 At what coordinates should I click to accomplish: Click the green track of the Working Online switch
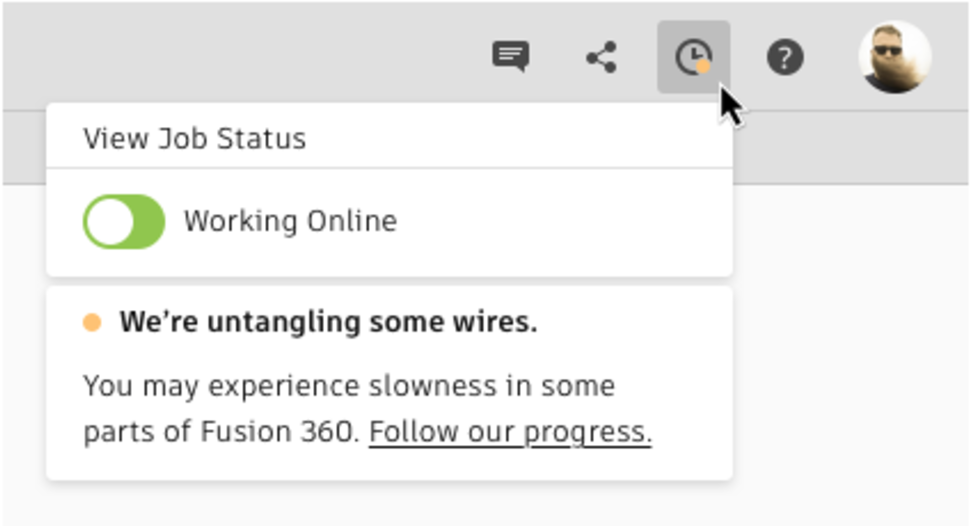point(146,221)
